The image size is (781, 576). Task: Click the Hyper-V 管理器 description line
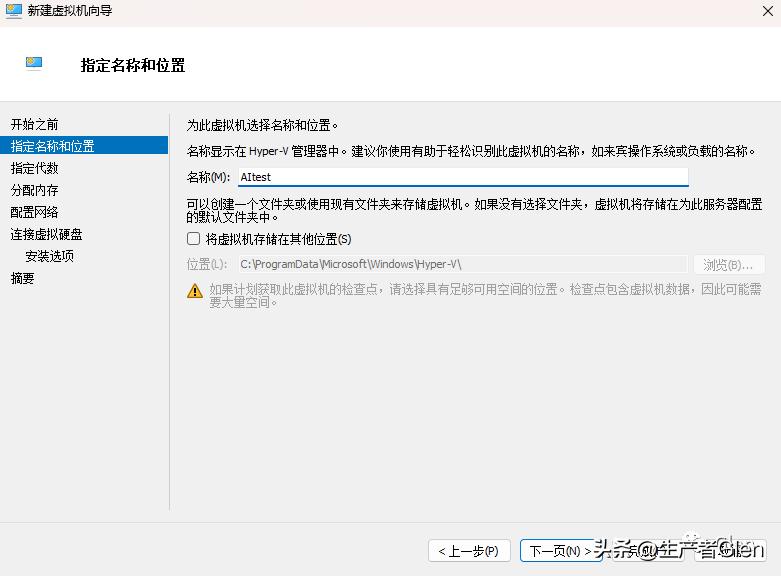(471, 151)
